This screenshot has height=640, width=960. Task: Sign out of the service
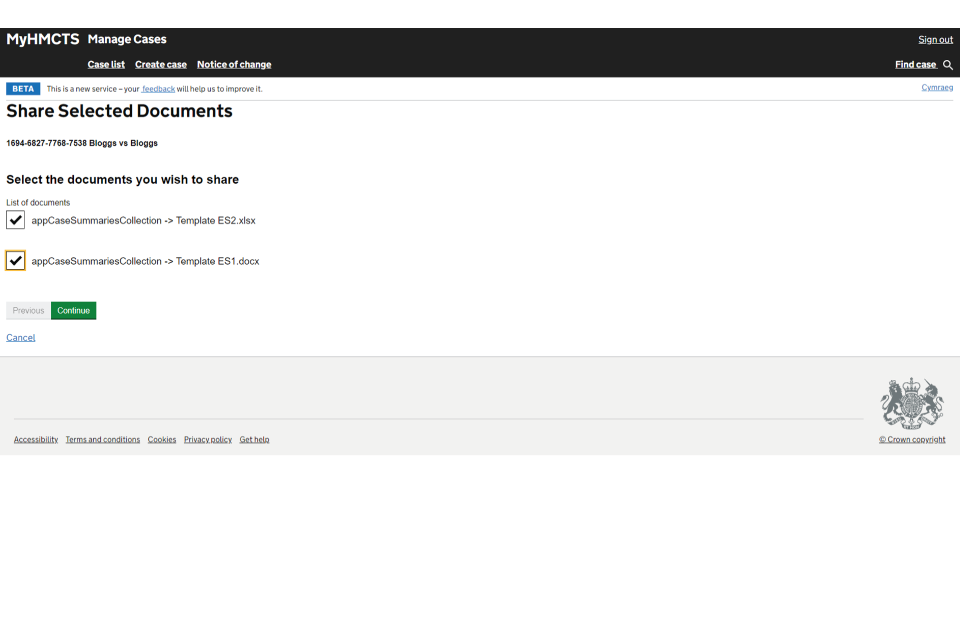(935, 40)
